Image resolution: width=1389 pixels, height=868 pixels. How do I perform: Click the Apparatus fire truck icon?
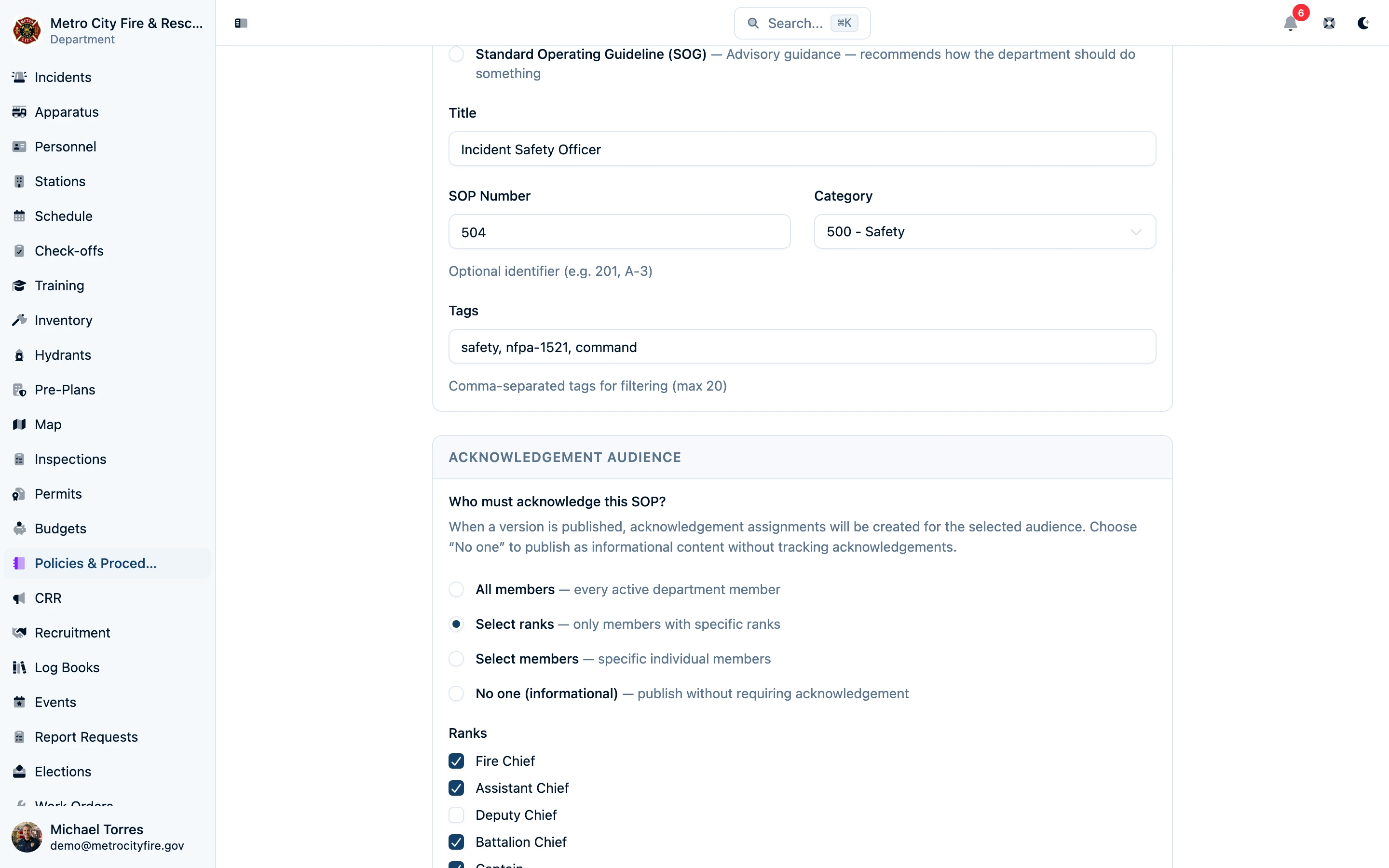click(19, 112)
